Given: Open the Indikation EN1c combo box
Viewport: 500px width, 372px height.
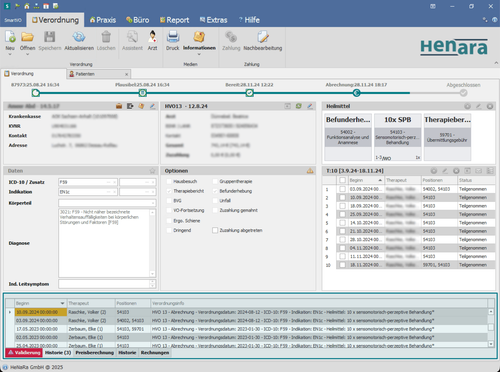Looking at the screenshot, I should (x=88, y=192).
